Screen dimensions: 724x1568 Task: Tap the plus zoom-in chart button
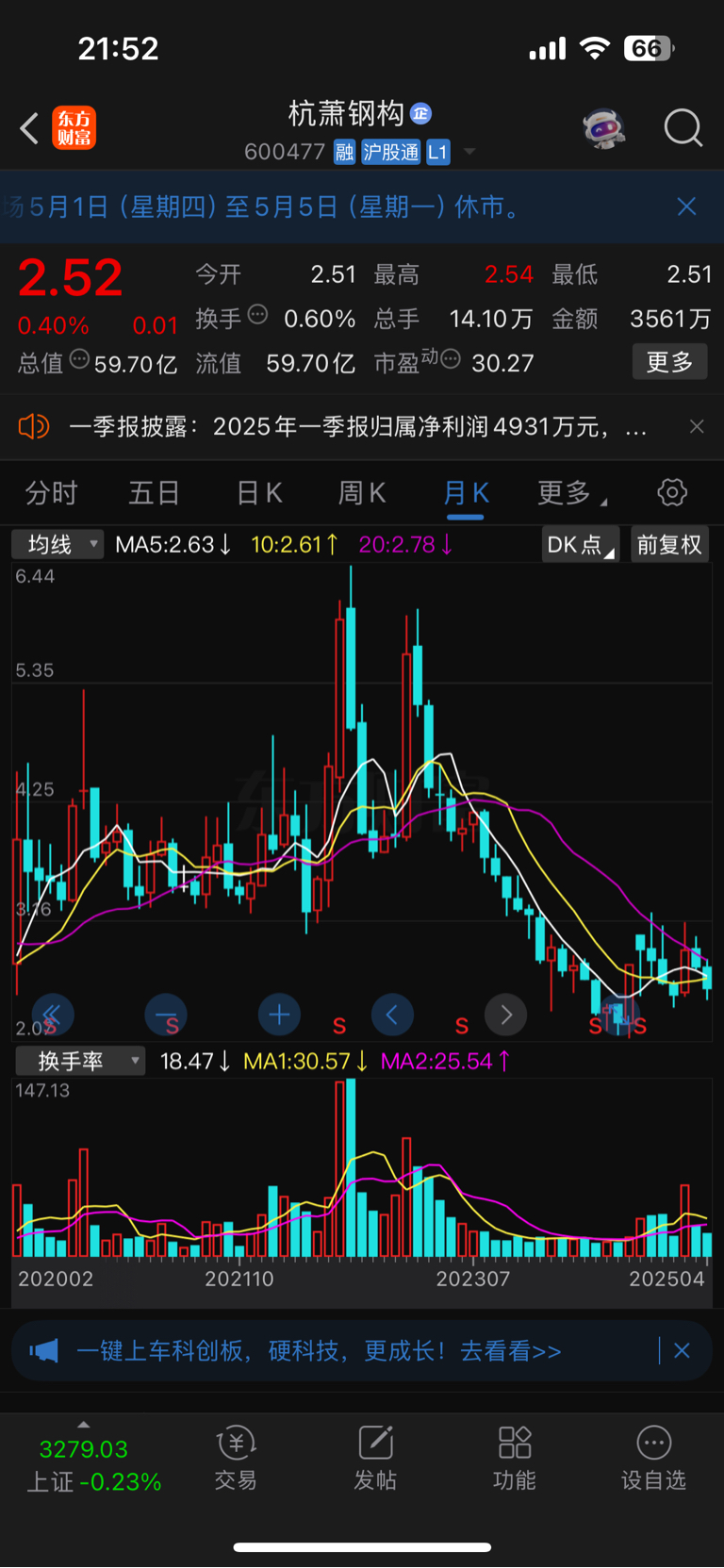point(279,1015)
